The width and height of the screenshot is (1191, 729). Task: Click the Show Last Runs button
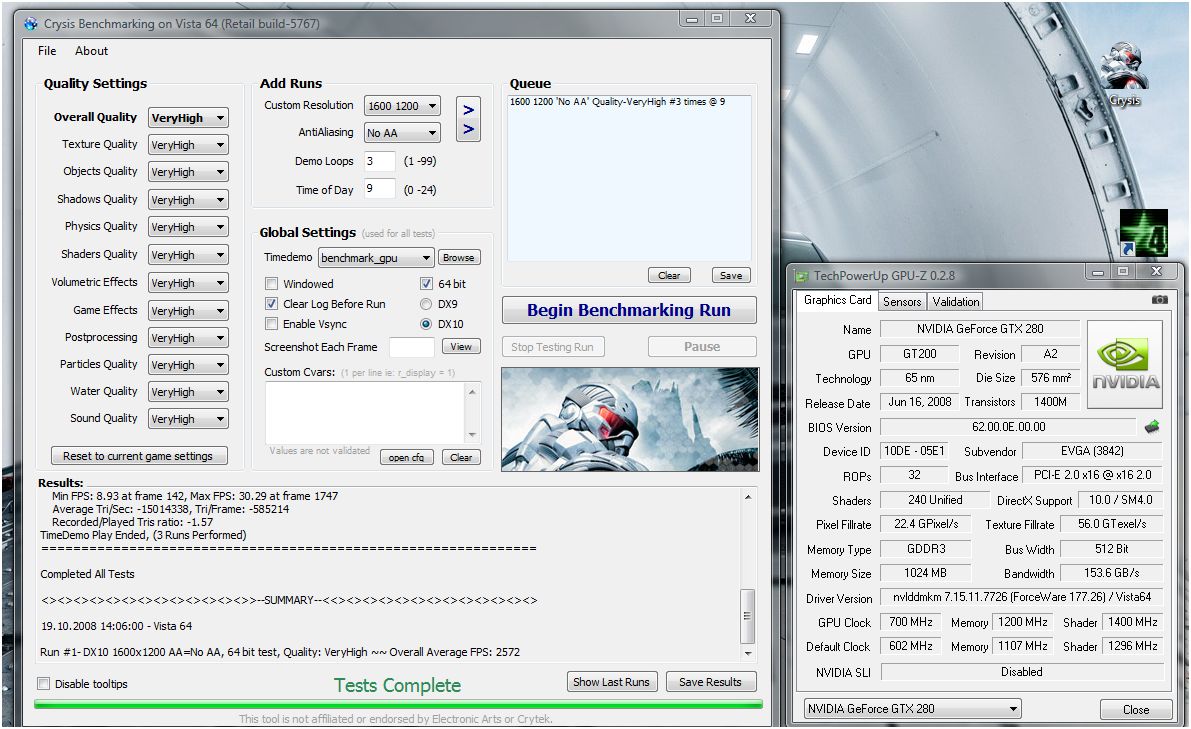[x=611, y=682]
